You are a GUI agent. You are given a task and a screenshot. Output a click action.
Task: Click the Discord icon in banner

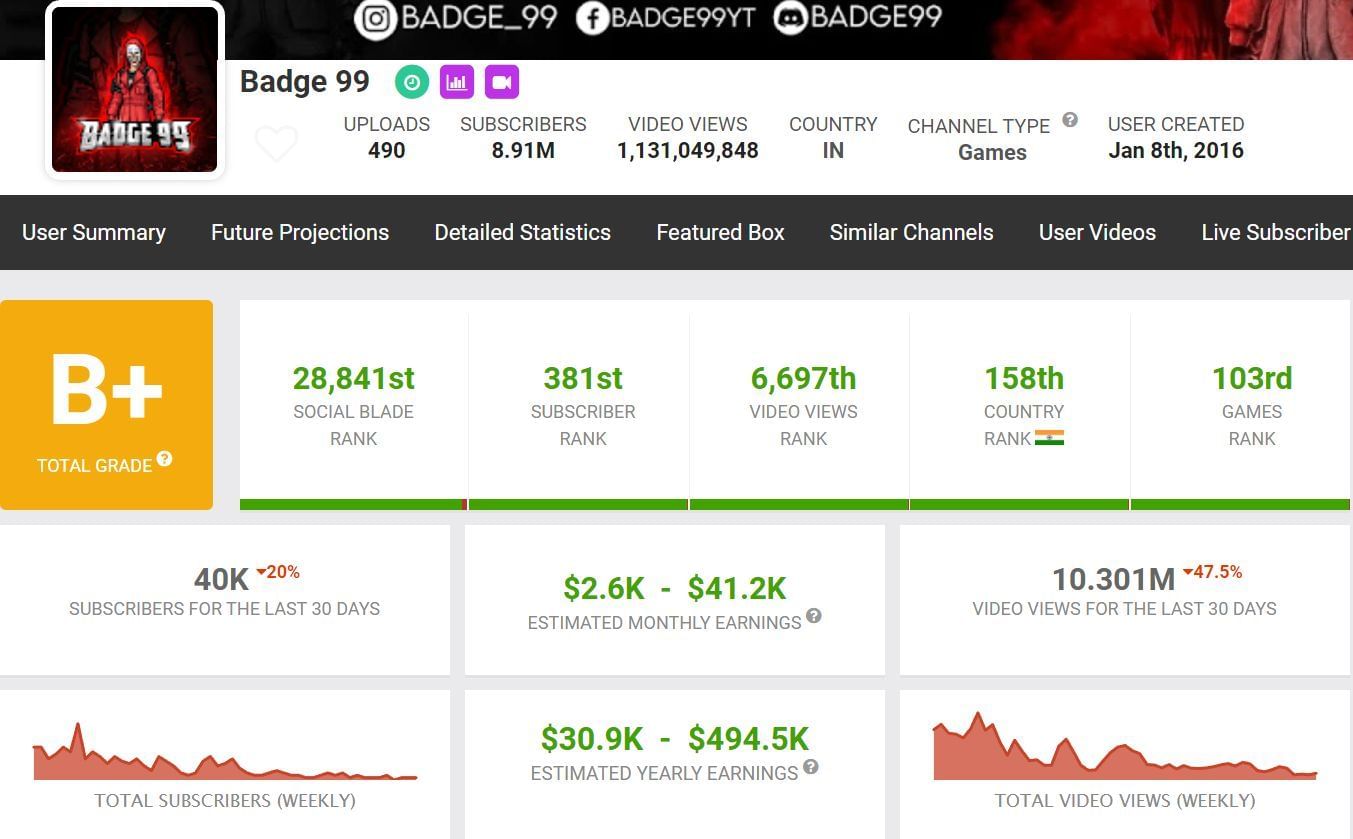click(x=790, y=18)
